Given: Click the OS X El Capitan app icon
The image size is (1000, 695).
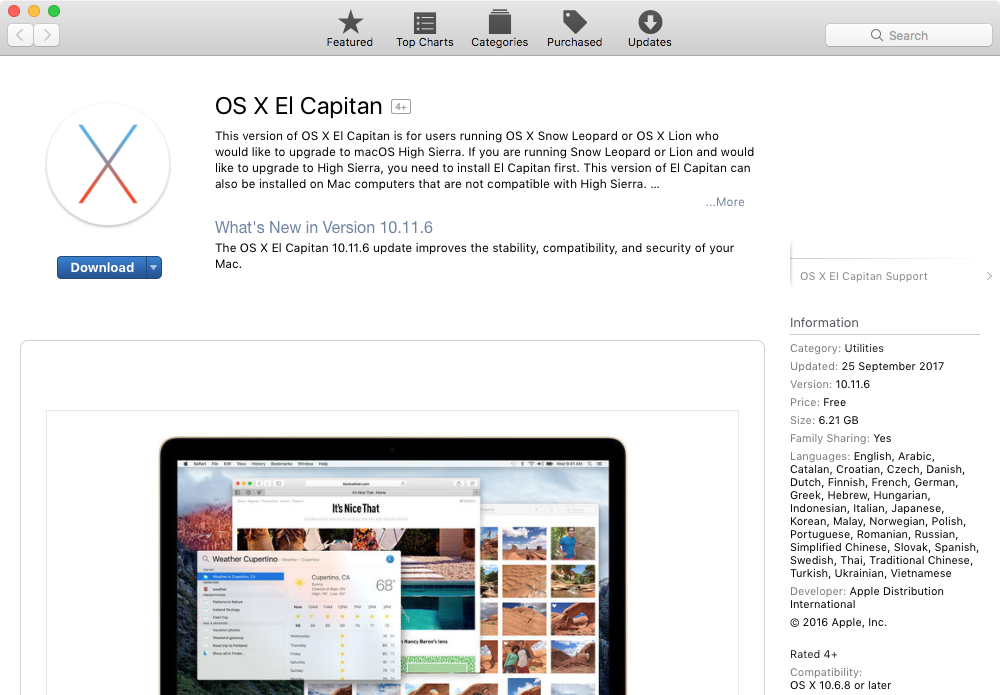Looking at the screenshot, I should 108,164.
